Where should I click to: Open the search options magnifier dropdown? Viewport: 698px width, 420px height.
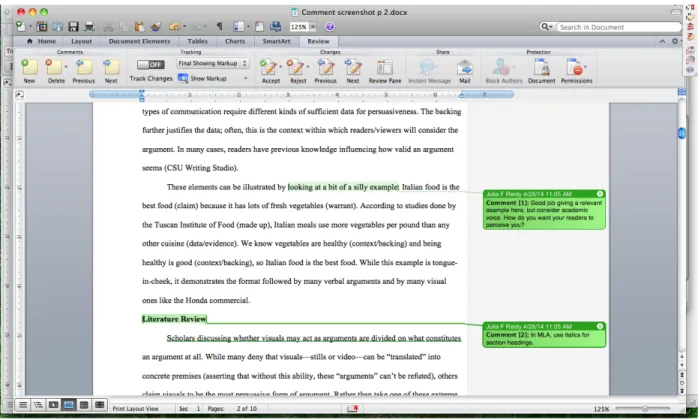coord(546,27)
